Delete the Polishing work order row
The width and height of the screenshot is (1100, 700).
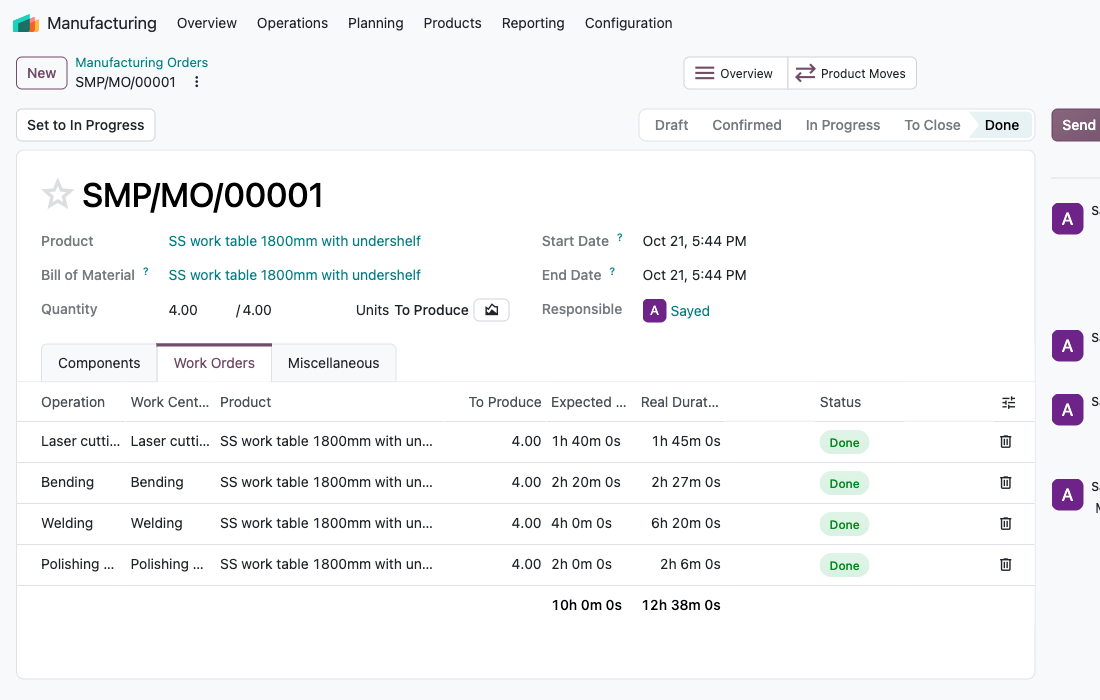coord(1005,565)
